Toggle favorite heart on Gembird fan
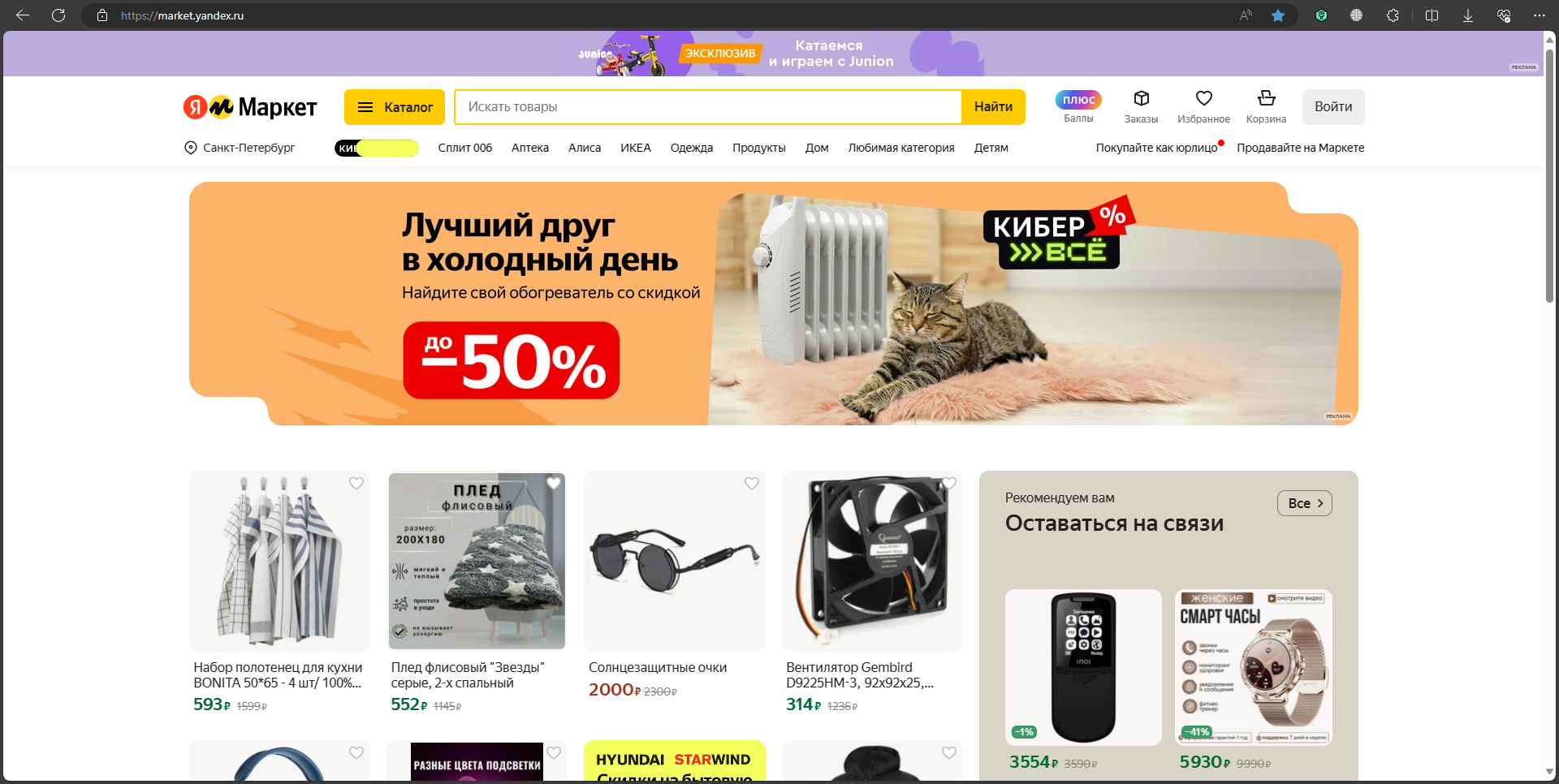Screen dimensions: 1559x784 point(949,484)
